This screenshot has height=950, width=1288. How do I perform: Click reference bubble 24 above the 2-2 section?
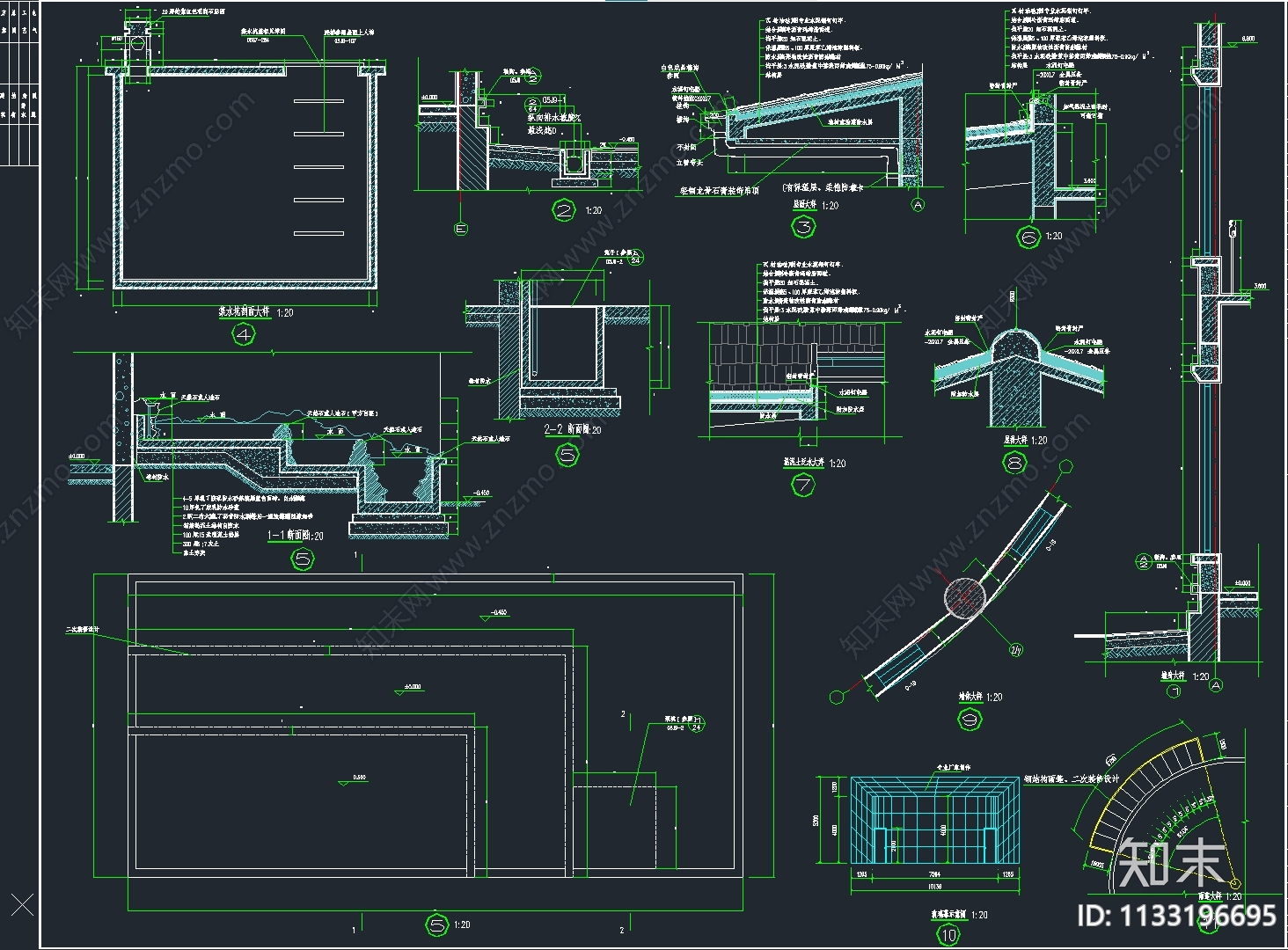point(634,258)
